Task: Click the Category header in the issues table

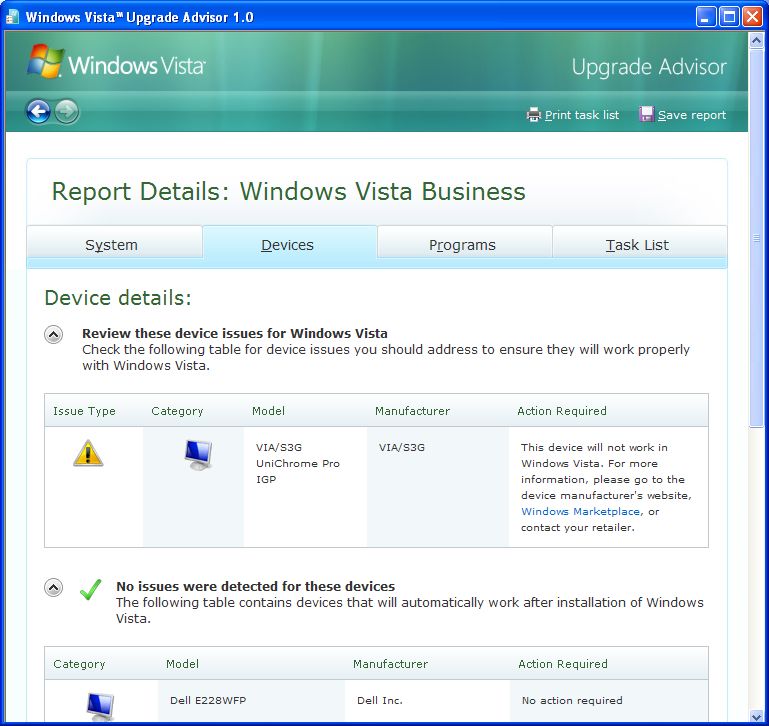Action: click(x=177, y=411)
